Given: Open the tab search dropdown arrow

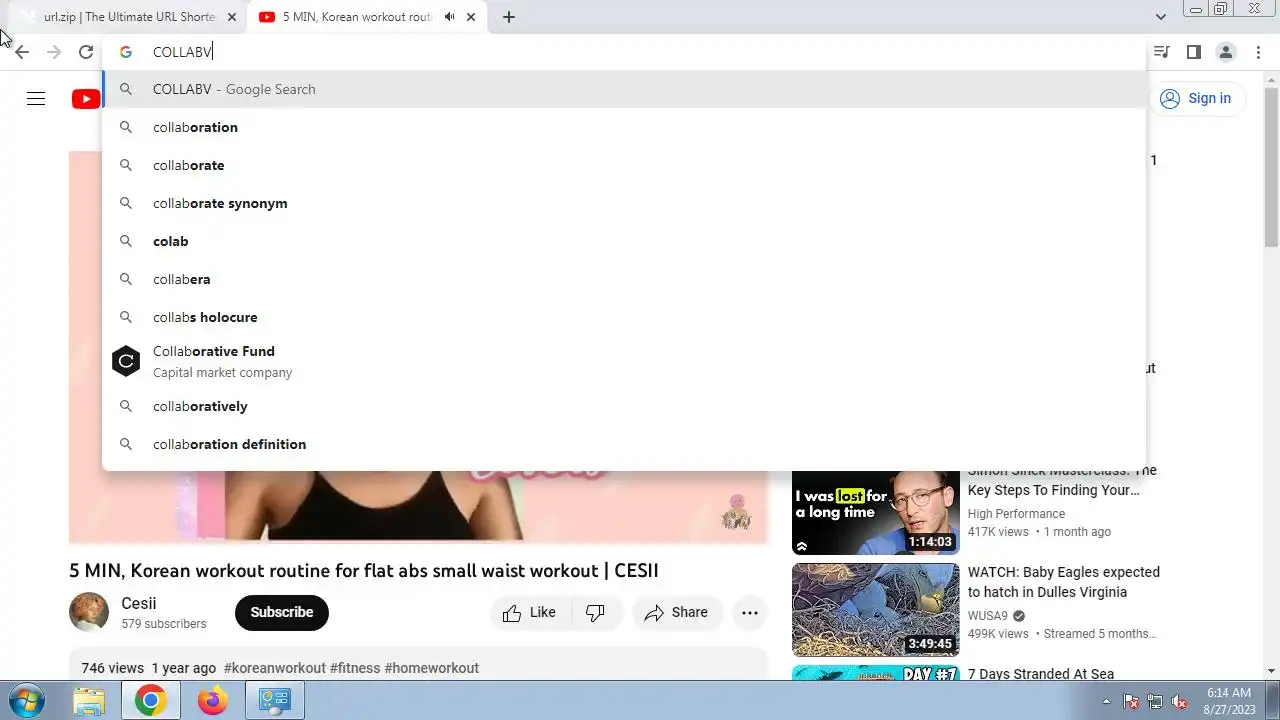Looking at the screenshot, I should [x=1160, y=17].
